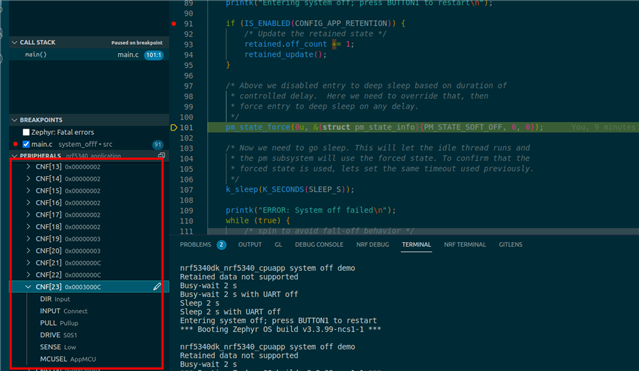The height and width of the screenshot is (371, 639).
Task: Enable Zephyr: Fatal errors breakpoint checkbox
Action: pyautogui.click(x=26, y=132)
